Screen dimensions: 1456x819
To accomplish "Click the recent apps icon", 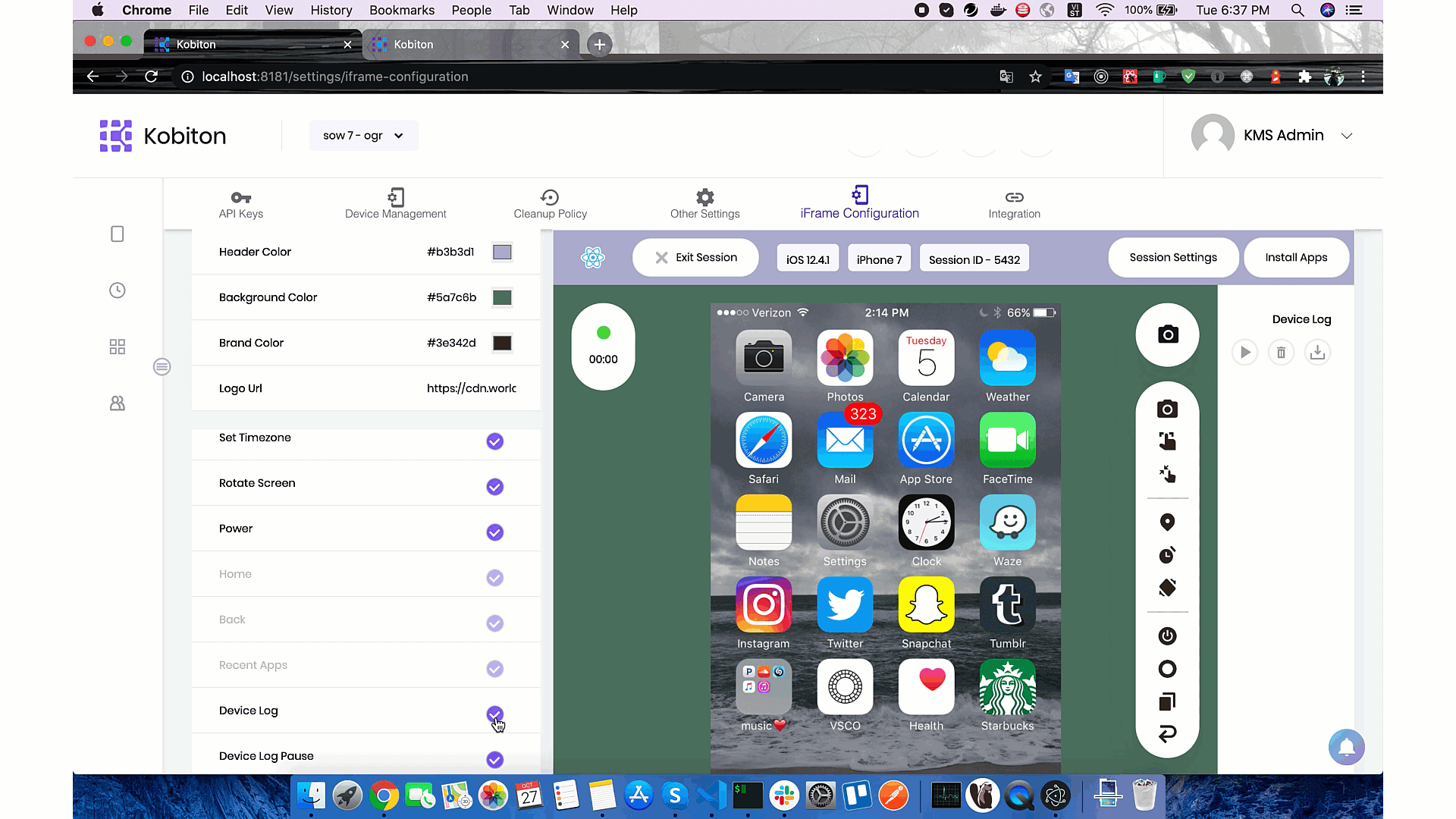I will (1167, 701).
